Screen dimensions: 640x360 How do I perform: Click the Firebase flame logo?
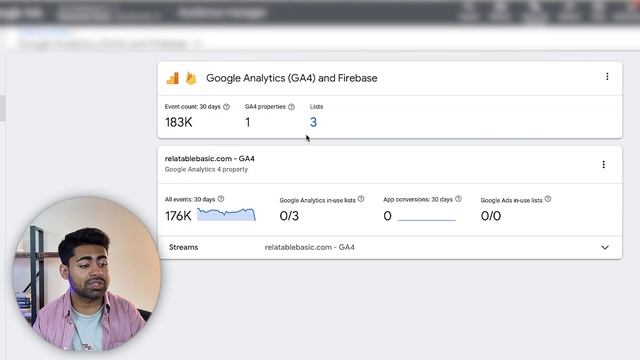coord(191,78)
